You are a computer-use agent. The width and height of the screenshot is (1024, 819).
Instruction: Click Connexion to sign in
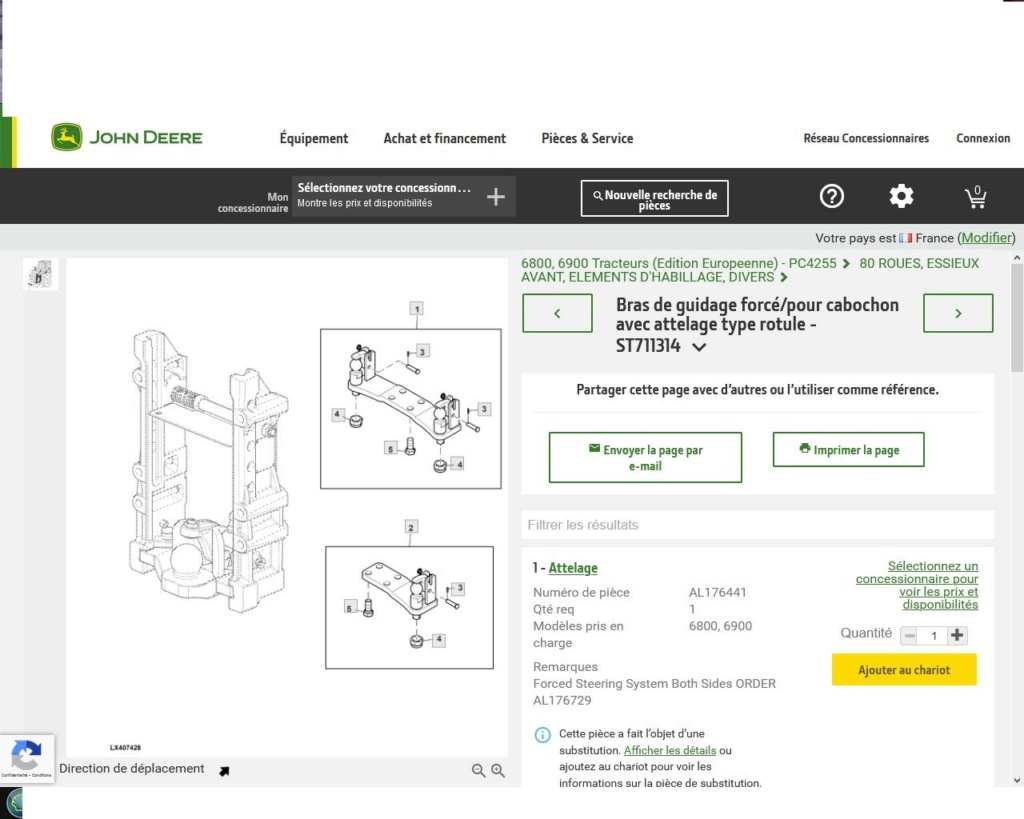(983, 138)
